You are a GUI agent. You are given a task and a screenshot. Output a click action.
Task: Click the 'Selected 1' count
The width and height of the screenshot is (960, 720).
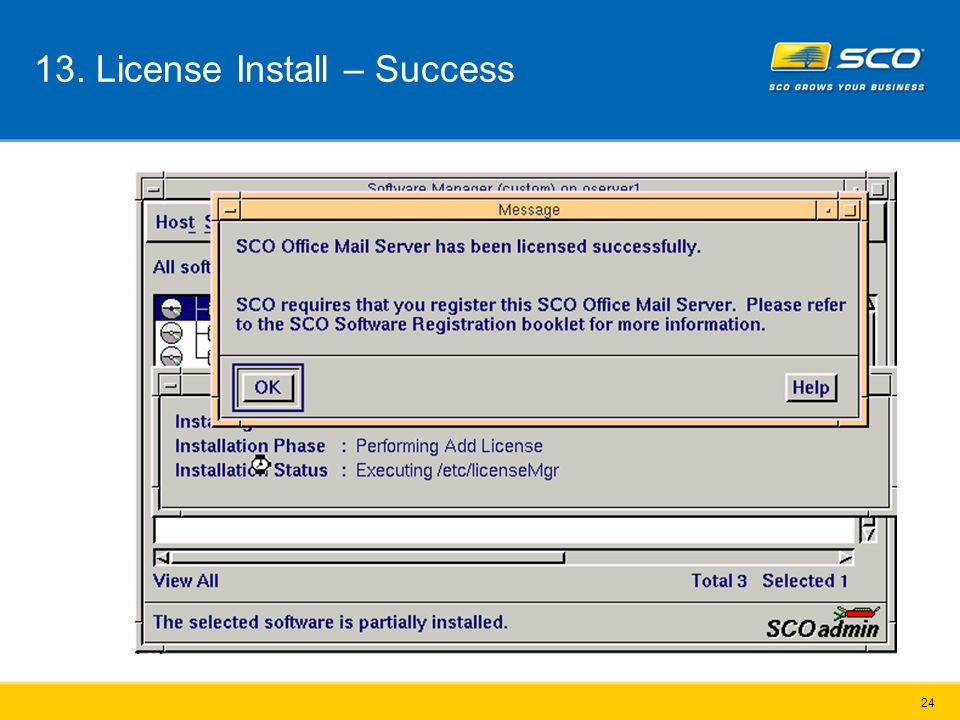click(x=805, y=580)
